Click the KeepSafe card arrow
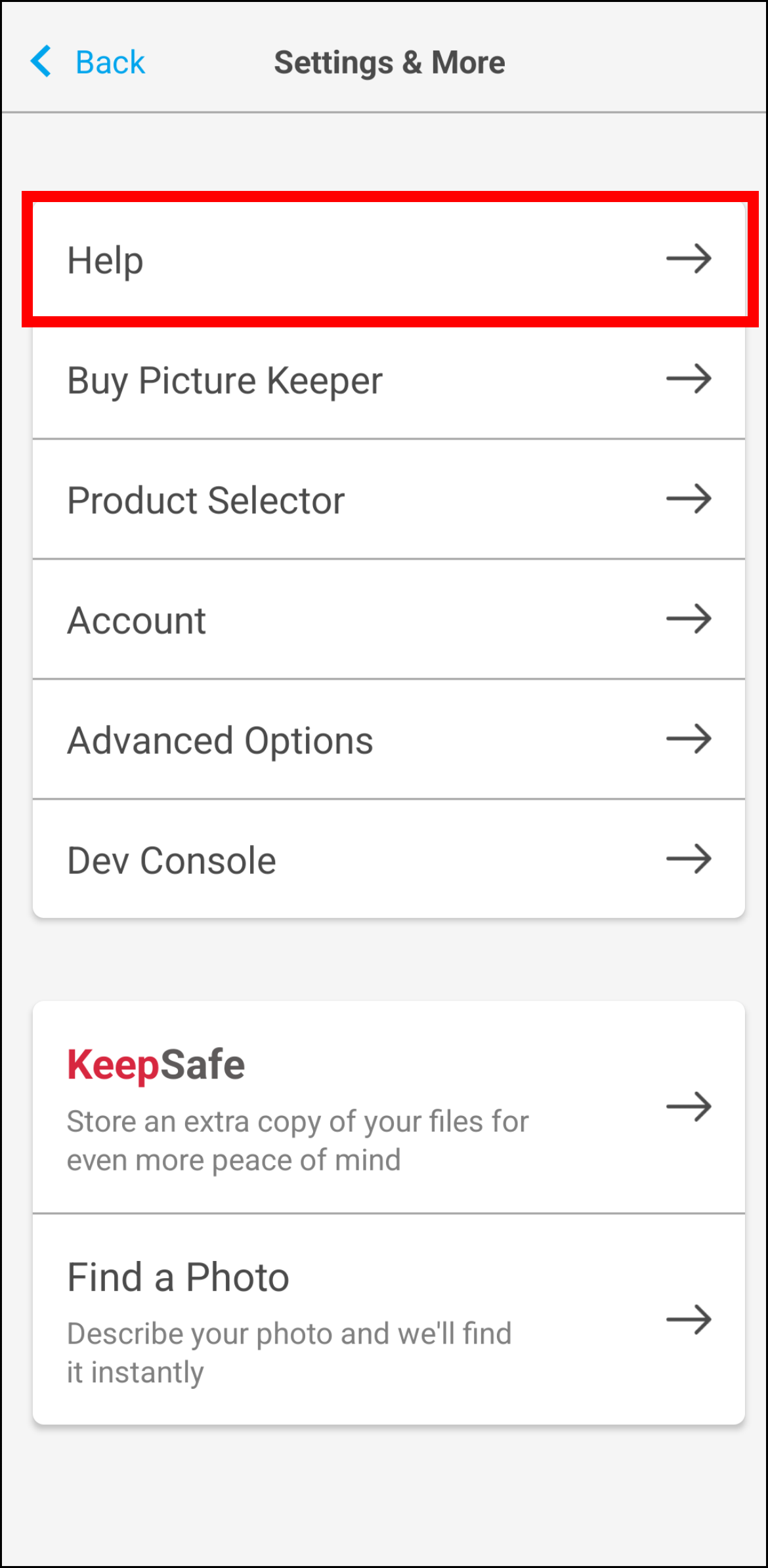 (689, 1107)
